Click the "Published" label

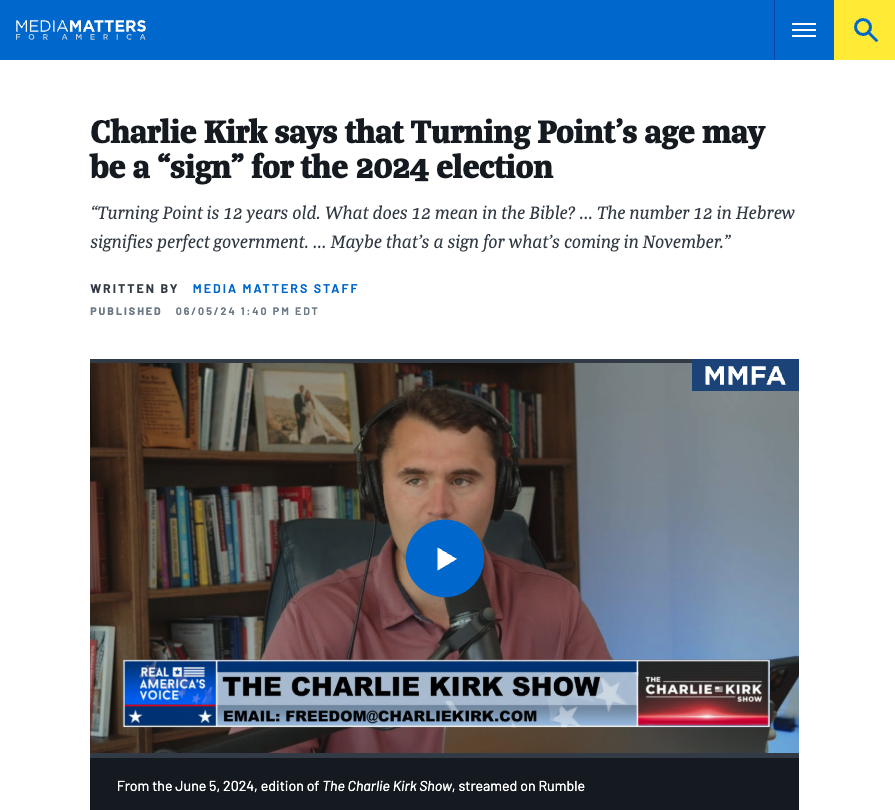coord(126,312)
